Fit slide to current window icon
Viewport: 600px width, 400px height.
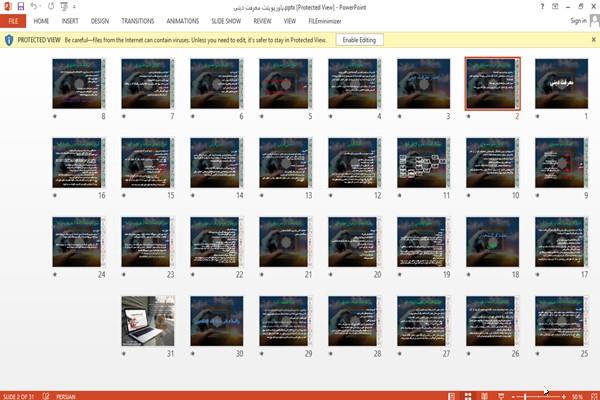tap(594, 396)
